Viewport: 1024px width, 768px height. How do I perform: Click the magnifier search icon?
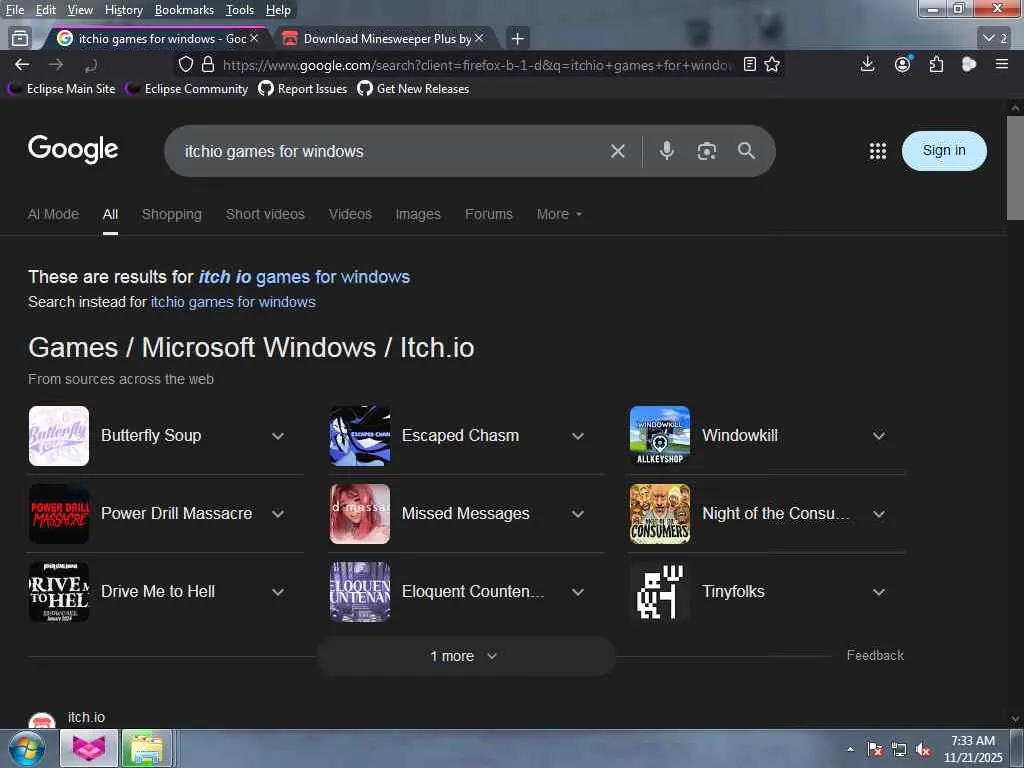click(x=746, y=151)
